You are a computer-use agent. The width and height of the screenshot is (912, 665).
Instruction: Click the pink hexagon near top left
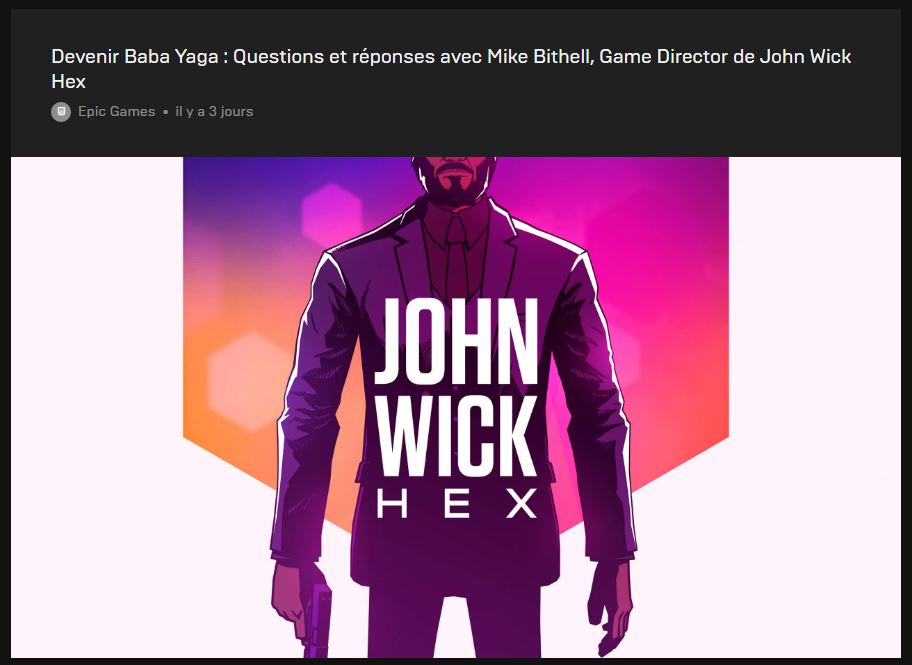(332, 216)
